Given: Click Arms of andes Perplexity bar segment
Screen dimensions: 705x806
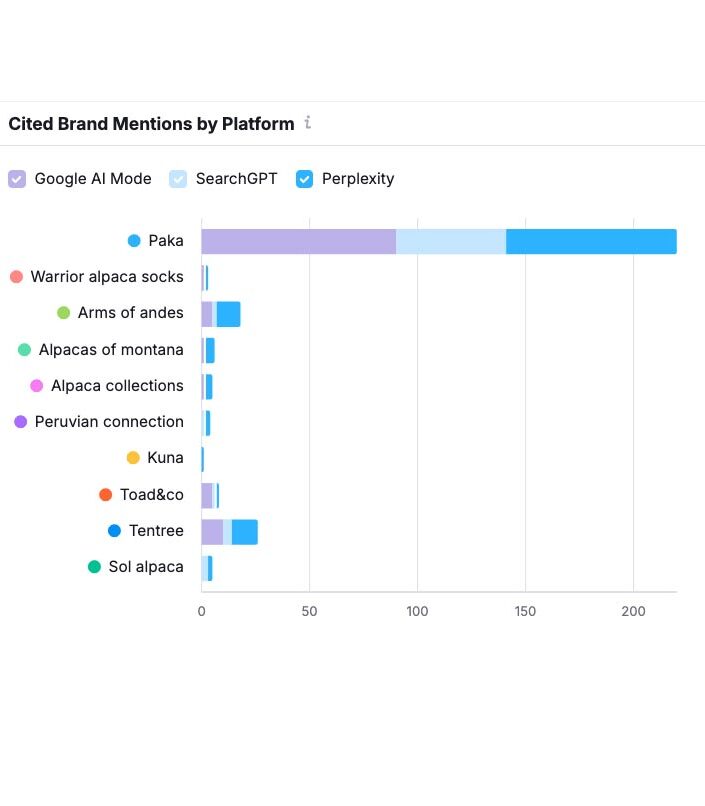Looking at the screenshot, I should pos(229,314).
